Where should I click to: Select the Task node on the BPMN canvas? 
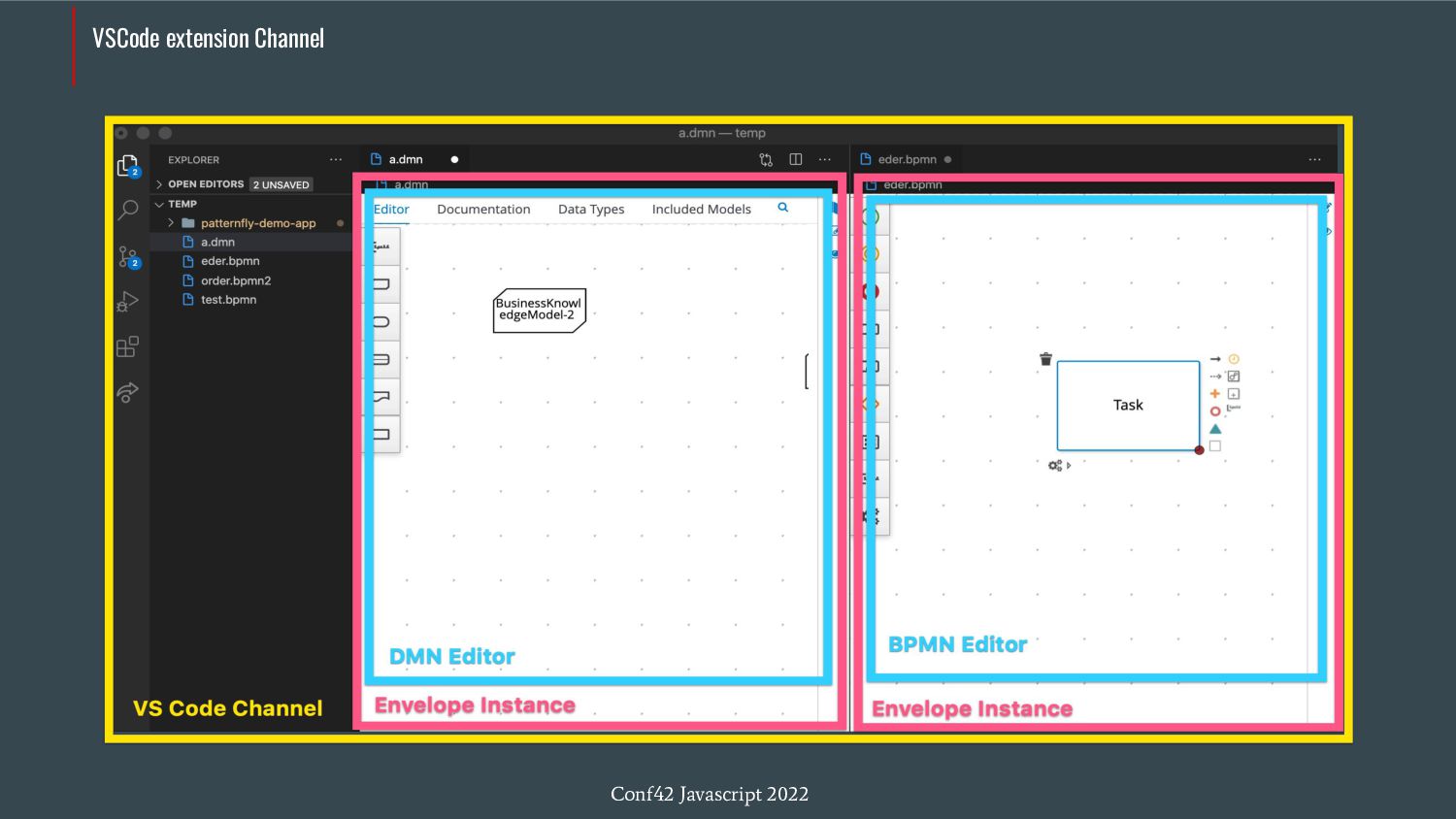pyautogui.click(x=1128, y=406)
